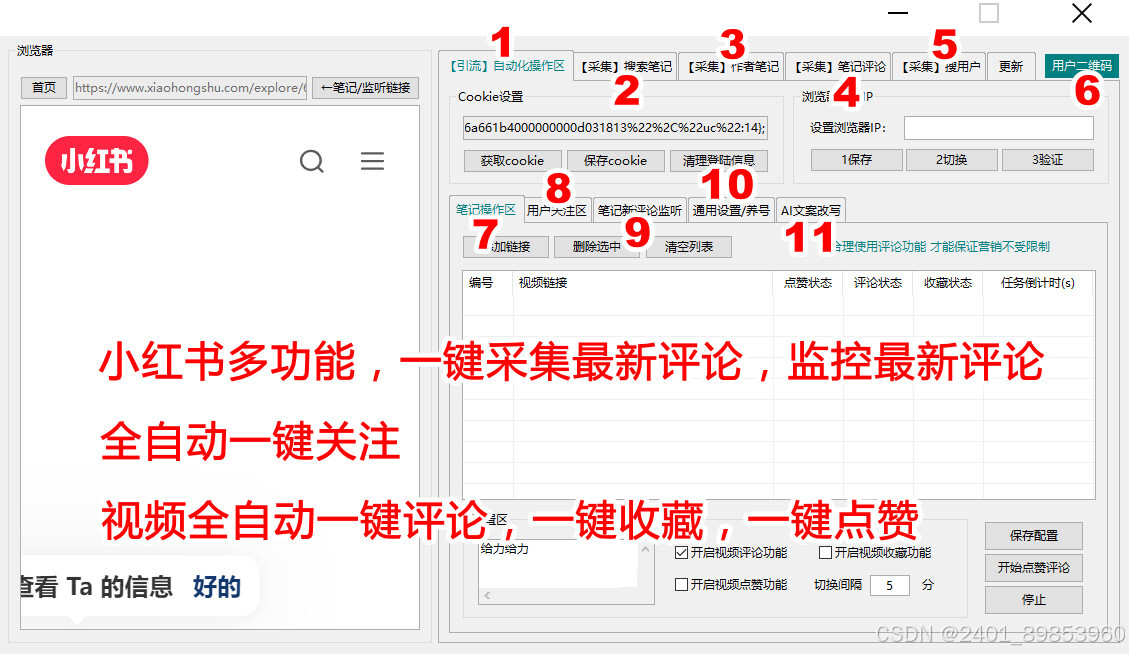Select the 笔记新评论监听 sub-tab
The height and width of the screenshot is (654, 1129).
[639, 210]
